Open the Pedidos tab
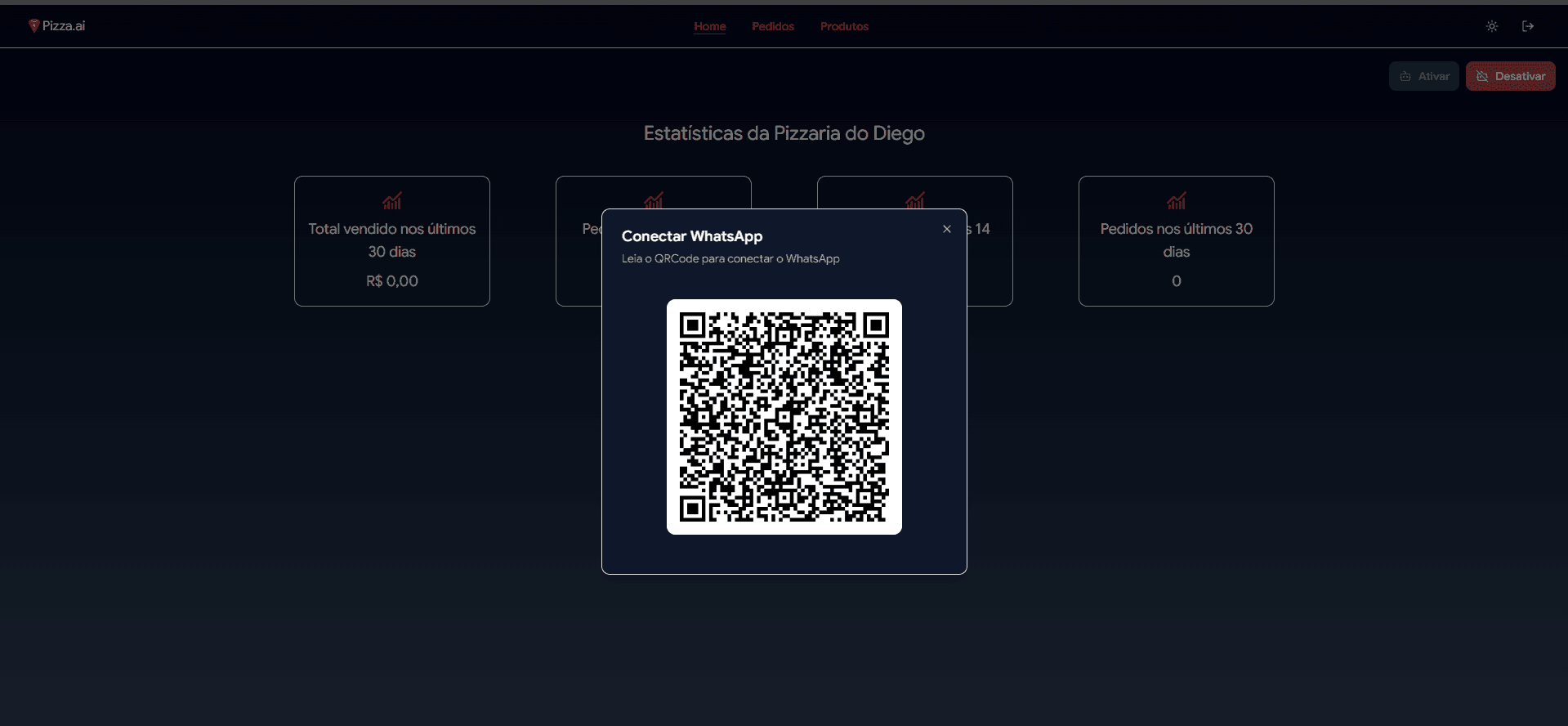The height and width of the screenshot is (726, 1568). (773, 26)
